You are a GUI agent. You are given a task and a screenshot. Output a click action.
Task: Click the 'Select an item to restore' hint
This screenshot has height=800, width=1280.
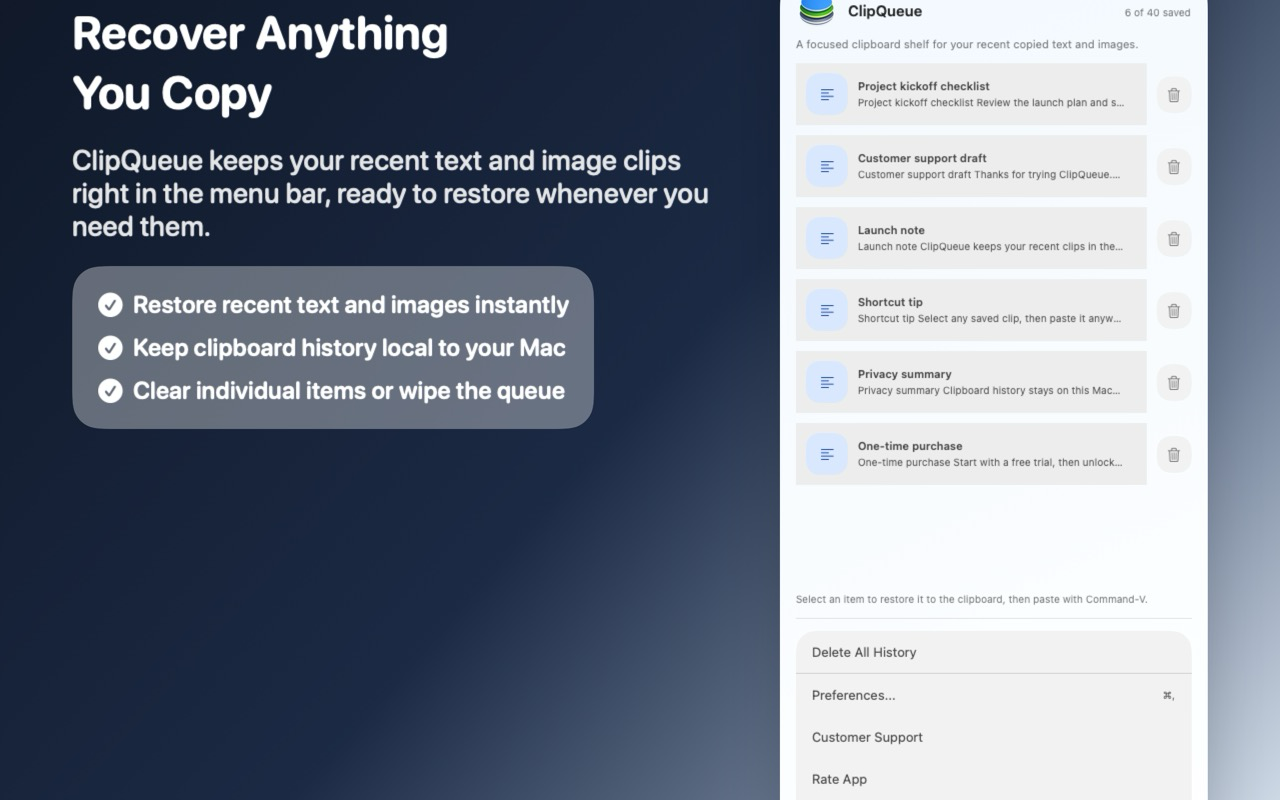[x=972, y=600]
